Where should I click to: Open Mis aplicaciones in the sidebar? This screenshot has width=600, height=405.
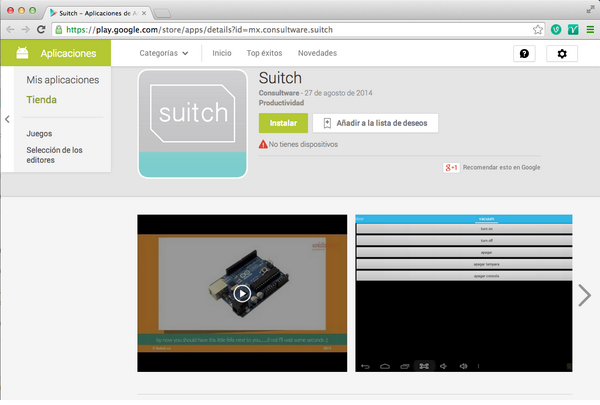(63, 80)
